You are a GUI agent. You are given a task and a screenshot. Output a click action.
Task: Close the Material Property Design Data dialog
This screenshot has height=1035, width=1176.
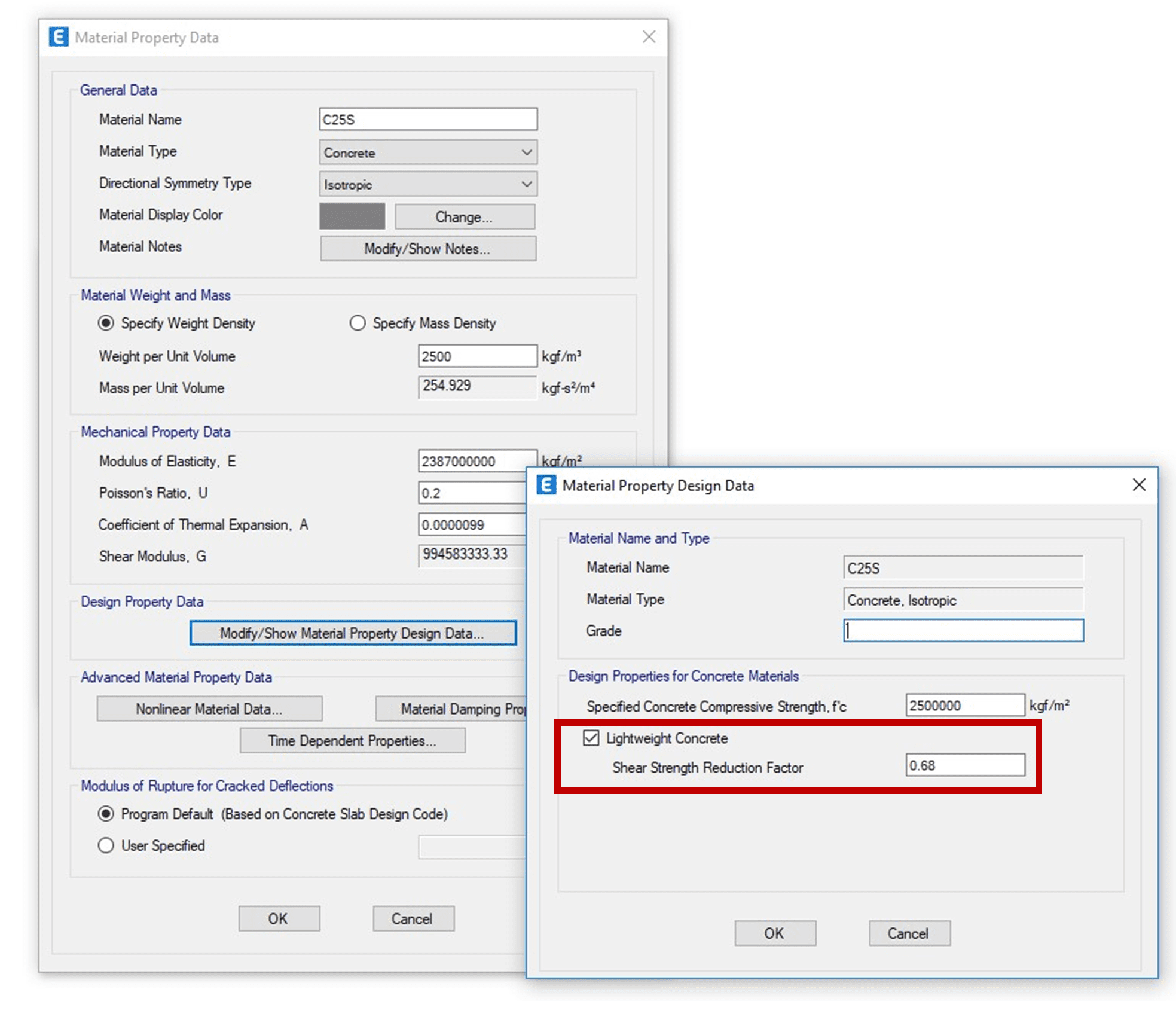(1139, 485)
